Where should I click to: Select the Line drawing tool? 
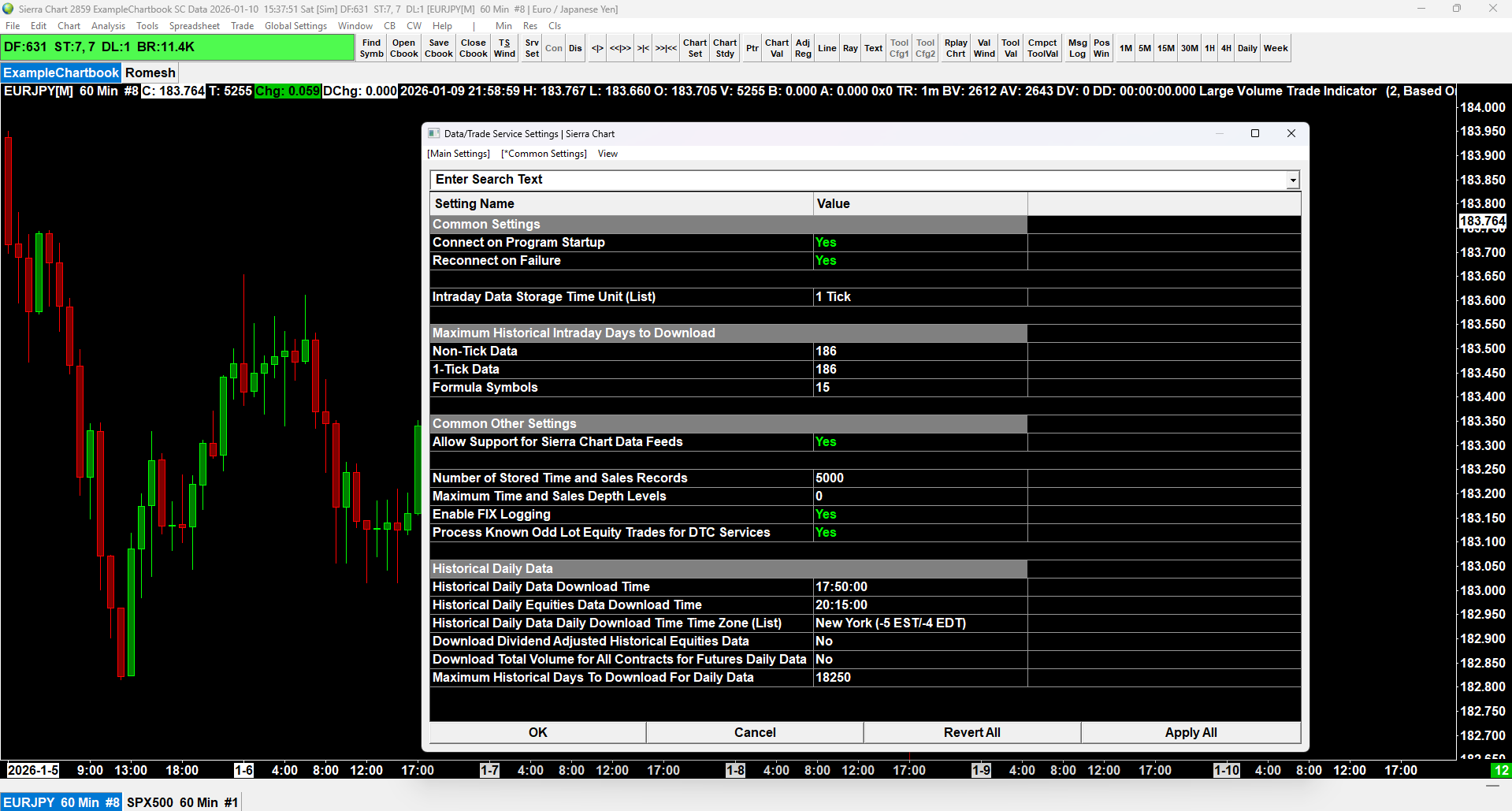pyautogui.click(x=827, y=48)
